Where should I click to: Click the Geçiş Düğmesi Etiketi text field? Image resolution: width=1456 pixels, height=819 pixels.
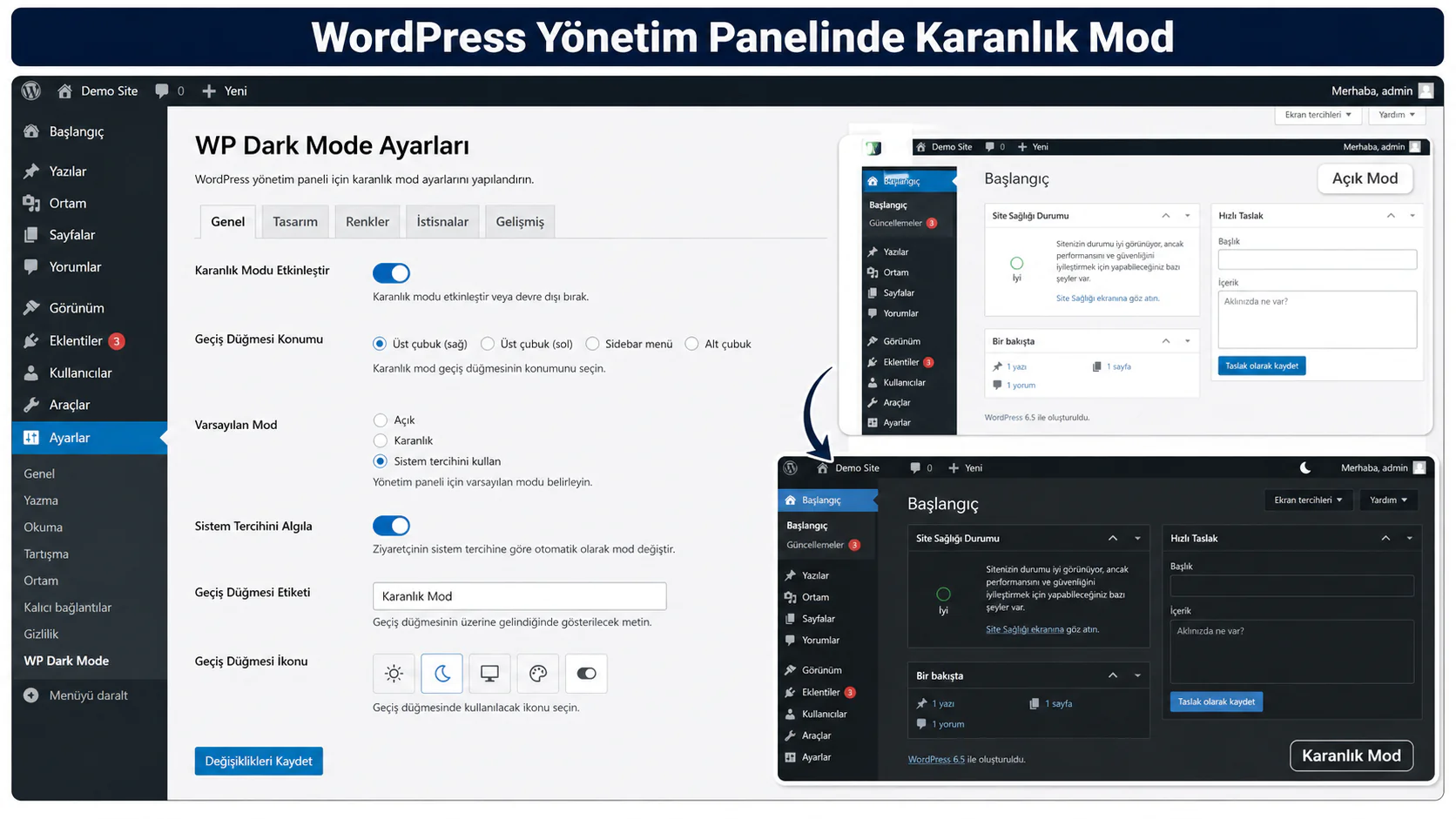[520, 596]
